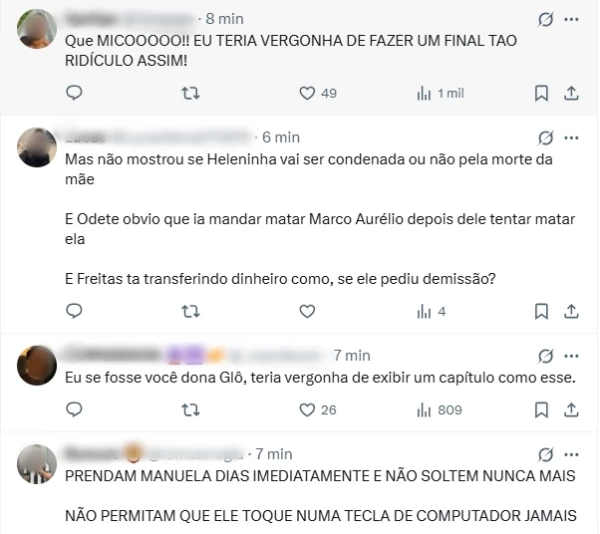Screen dimensions: 600x534
Task: Share the tweet mentioning dona Glô
Action: point(571,410)
